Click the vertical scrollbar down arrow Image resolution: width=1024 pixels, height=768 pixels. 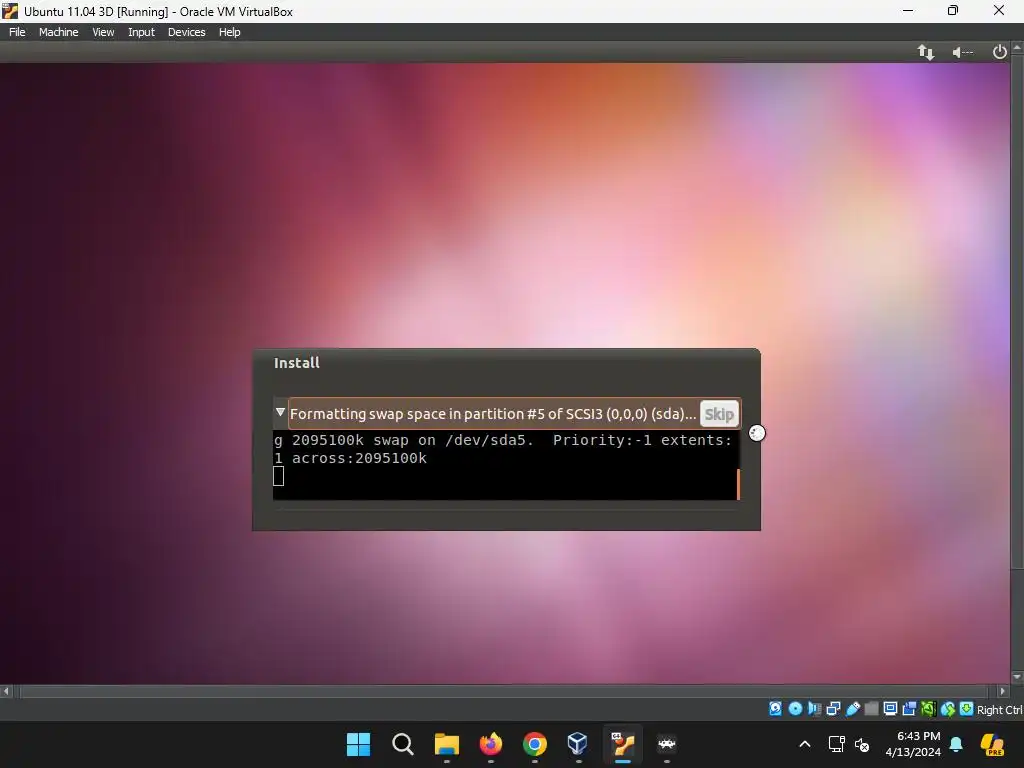tap(1017, 677)
